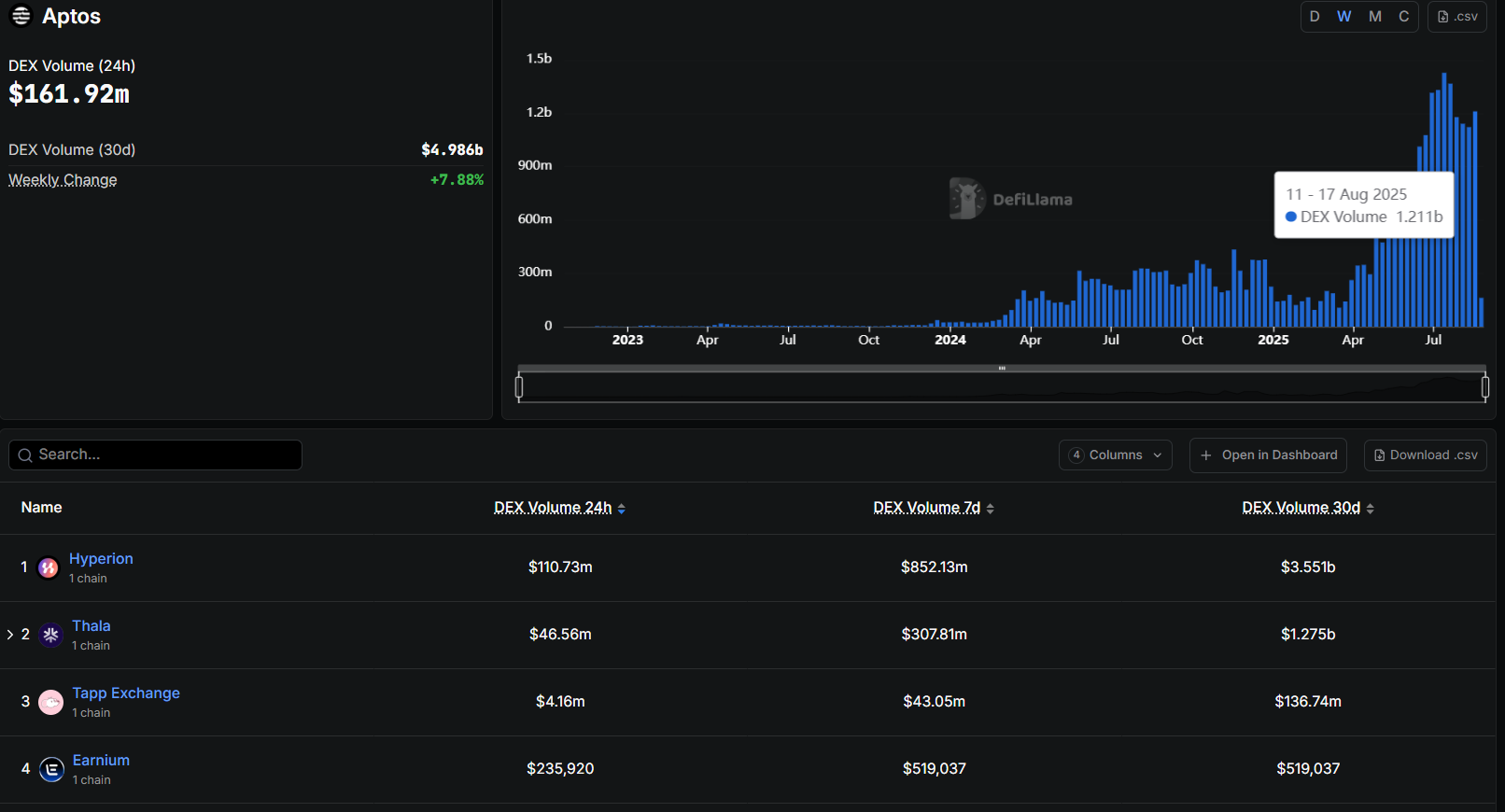1505x812 pixels.
Task: Open the Tapp Exchange protocol link
Action: [126, 693]
